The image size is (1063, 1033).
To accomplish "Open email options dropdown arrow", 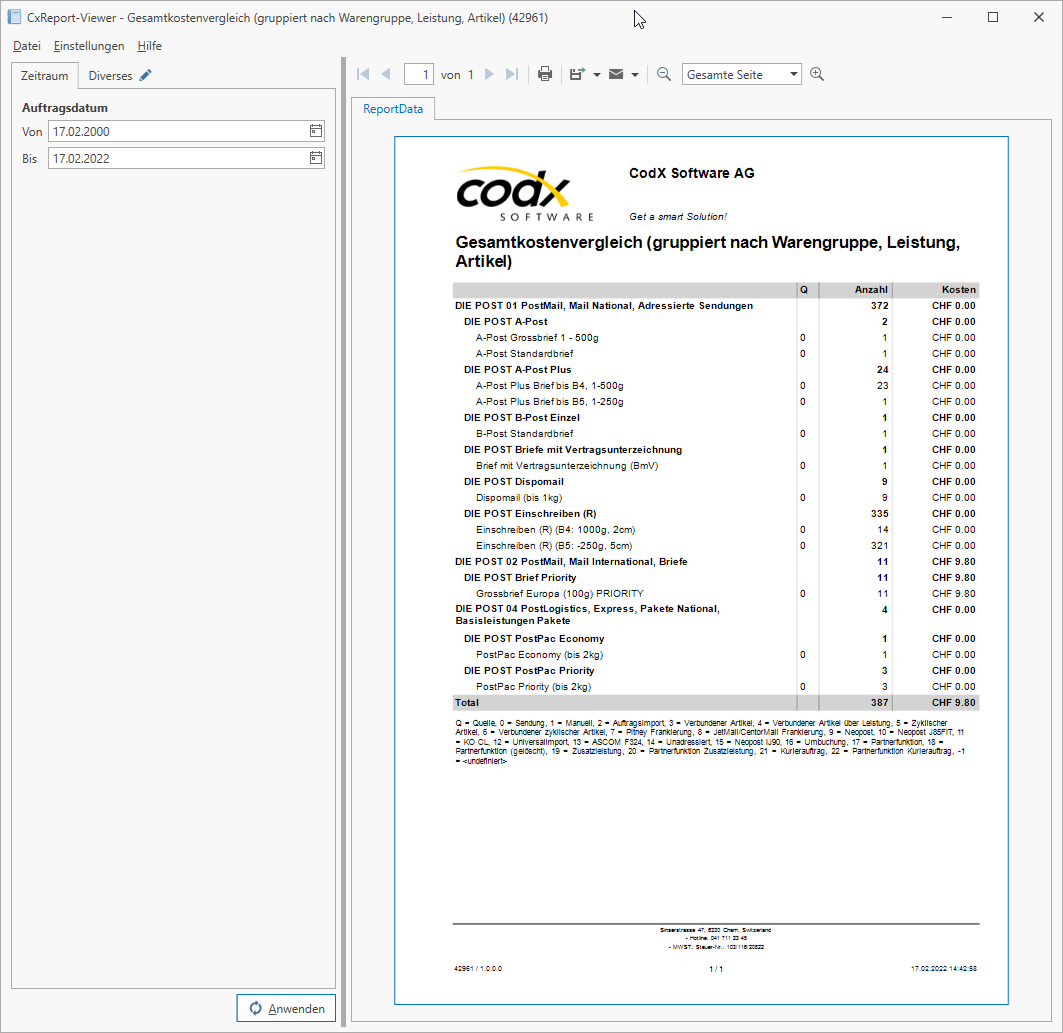I will (x=635, y=75).
